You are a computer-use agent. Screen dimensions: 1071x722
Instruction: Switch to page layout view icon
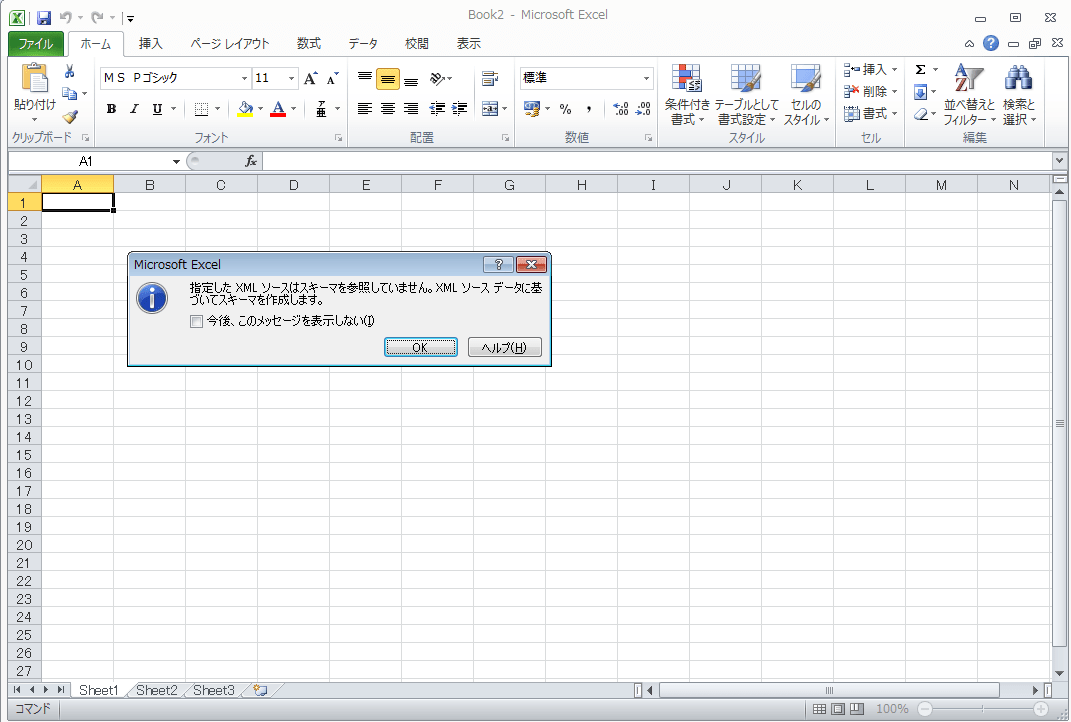point(838,709)
